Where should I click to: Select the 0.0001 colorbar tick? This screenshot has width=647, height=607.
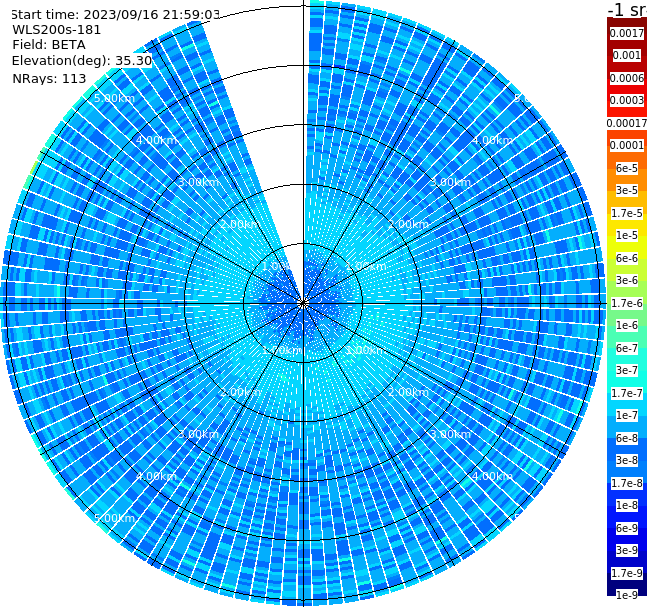[x=627, y=145]
